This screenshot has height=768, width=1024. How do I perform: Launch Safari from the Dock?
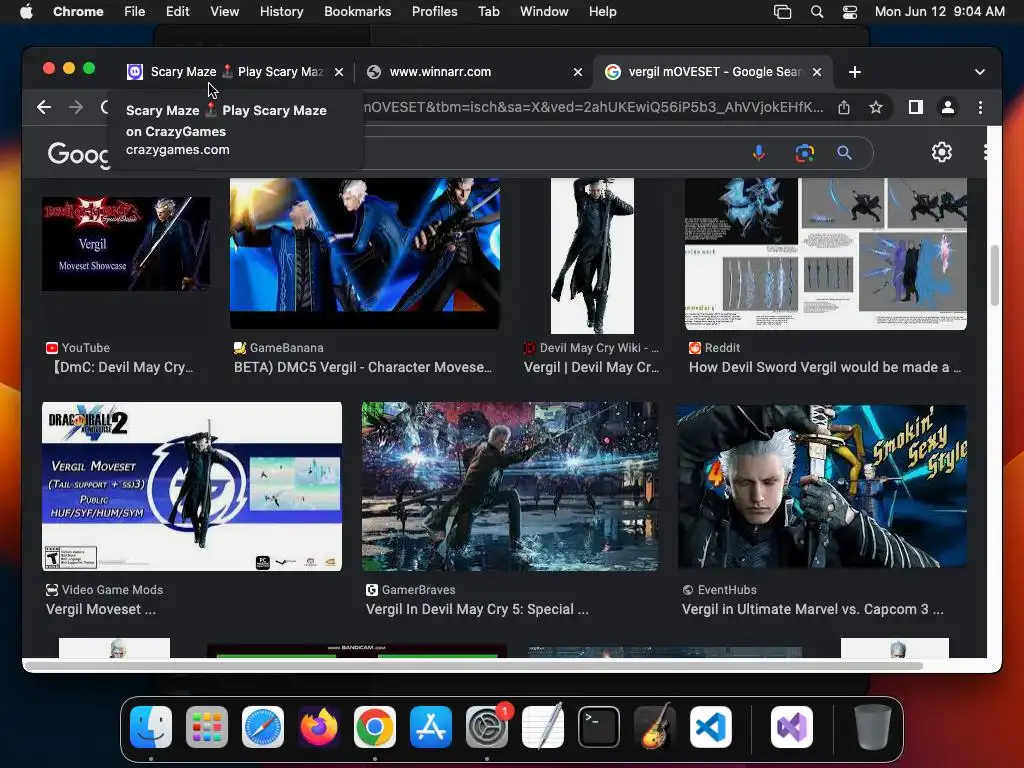(263, 727)
